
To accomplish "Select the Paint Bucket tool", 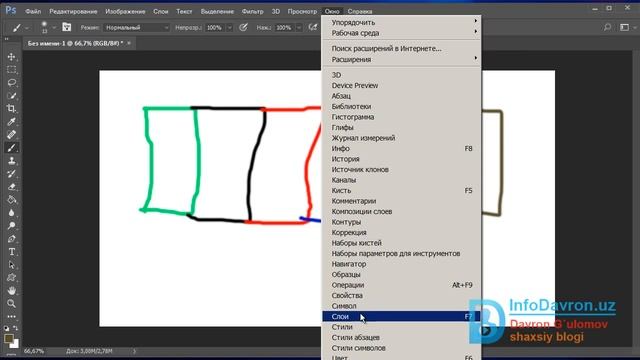I will [11, 200].
